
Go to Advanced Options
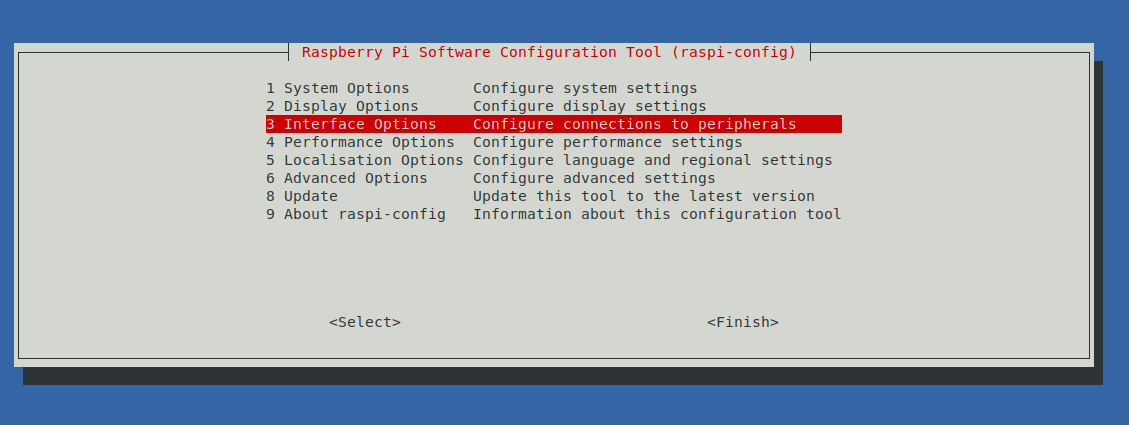(355, 178)
